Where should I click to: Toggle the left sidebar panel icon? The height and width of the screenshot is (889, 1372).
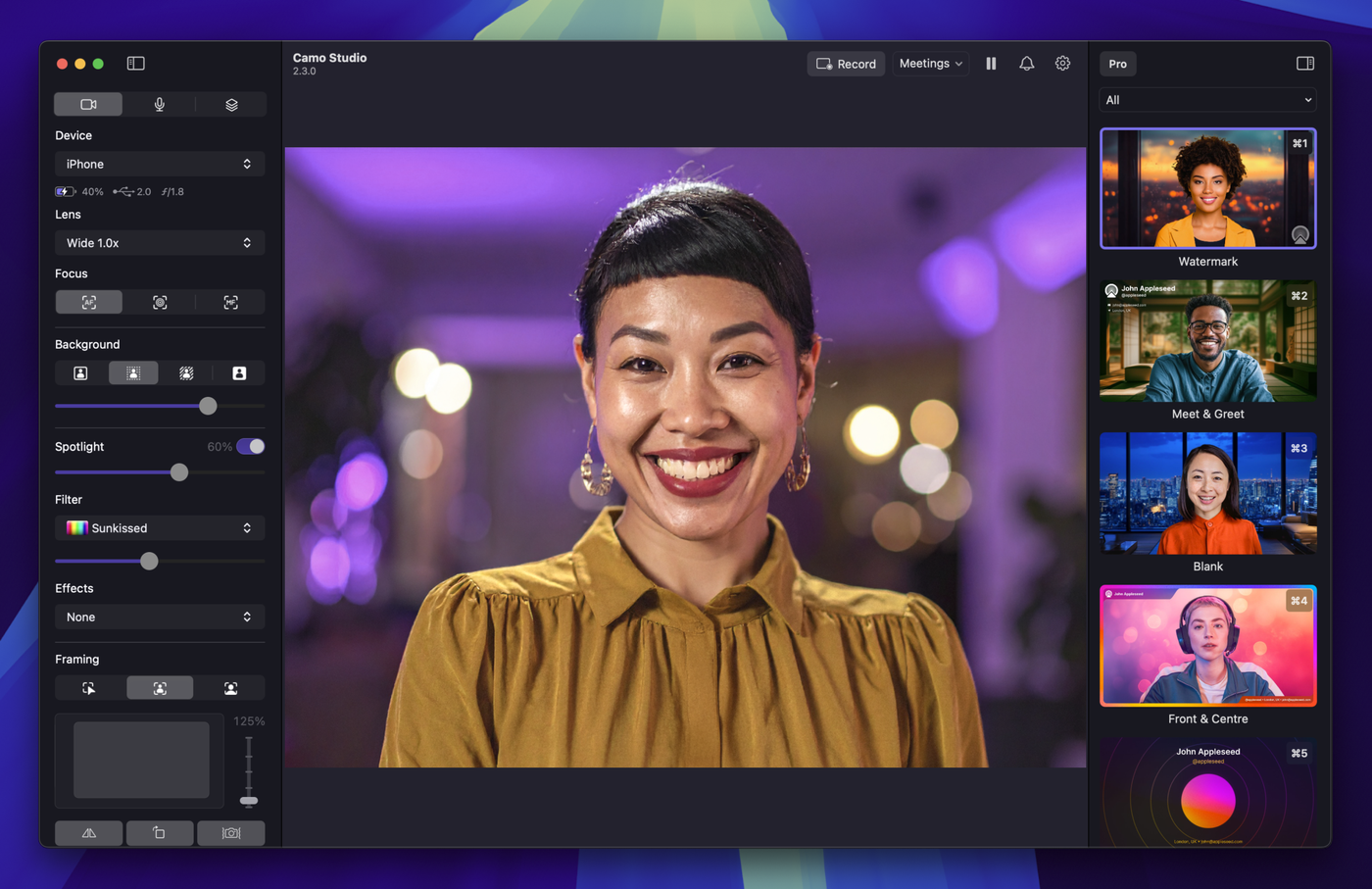pyautogui.click(x=136, y=64)
